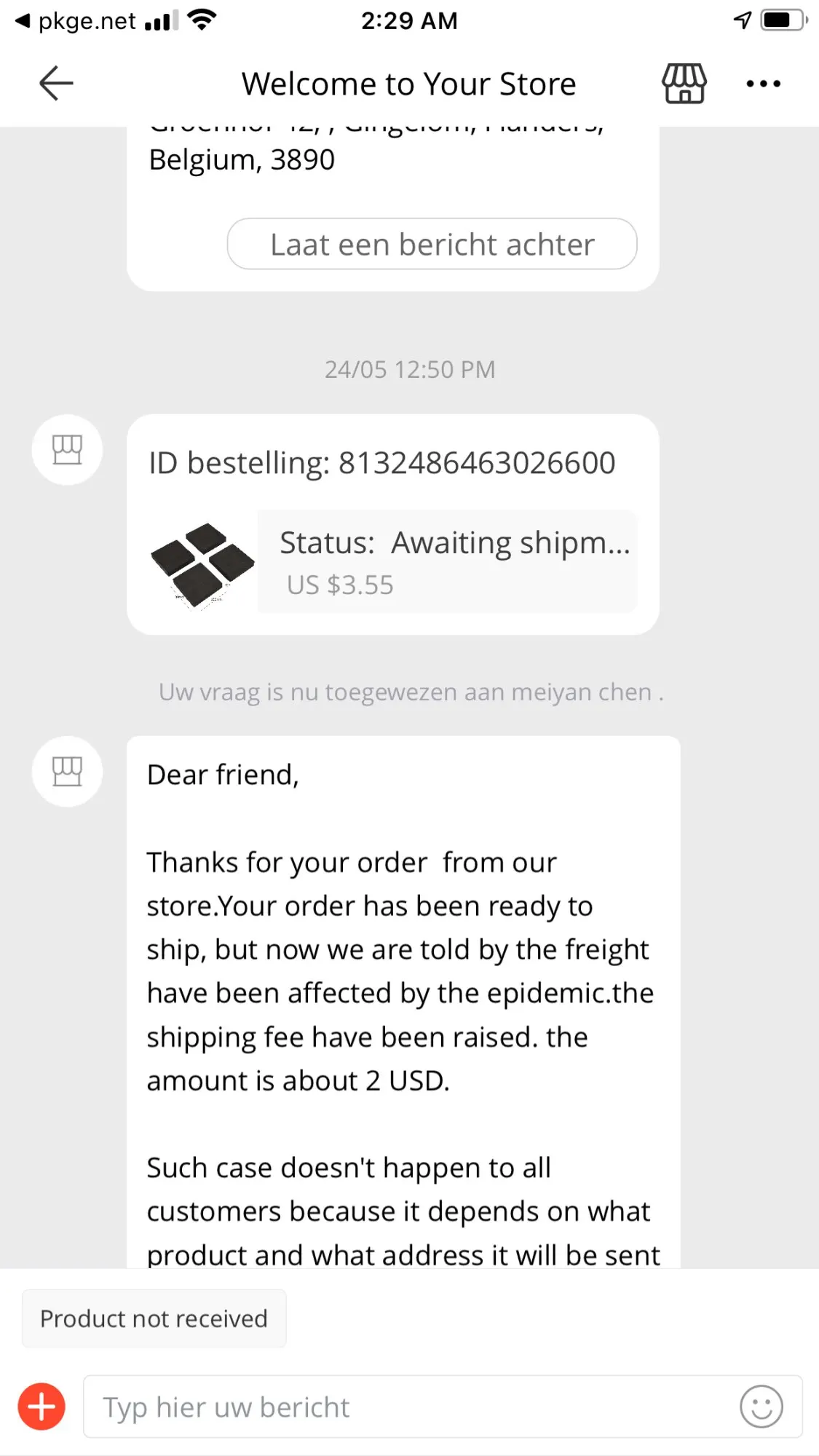Open the three-dot more options menu
Viewport: 819px width, 1456px height.
[763, 84]
